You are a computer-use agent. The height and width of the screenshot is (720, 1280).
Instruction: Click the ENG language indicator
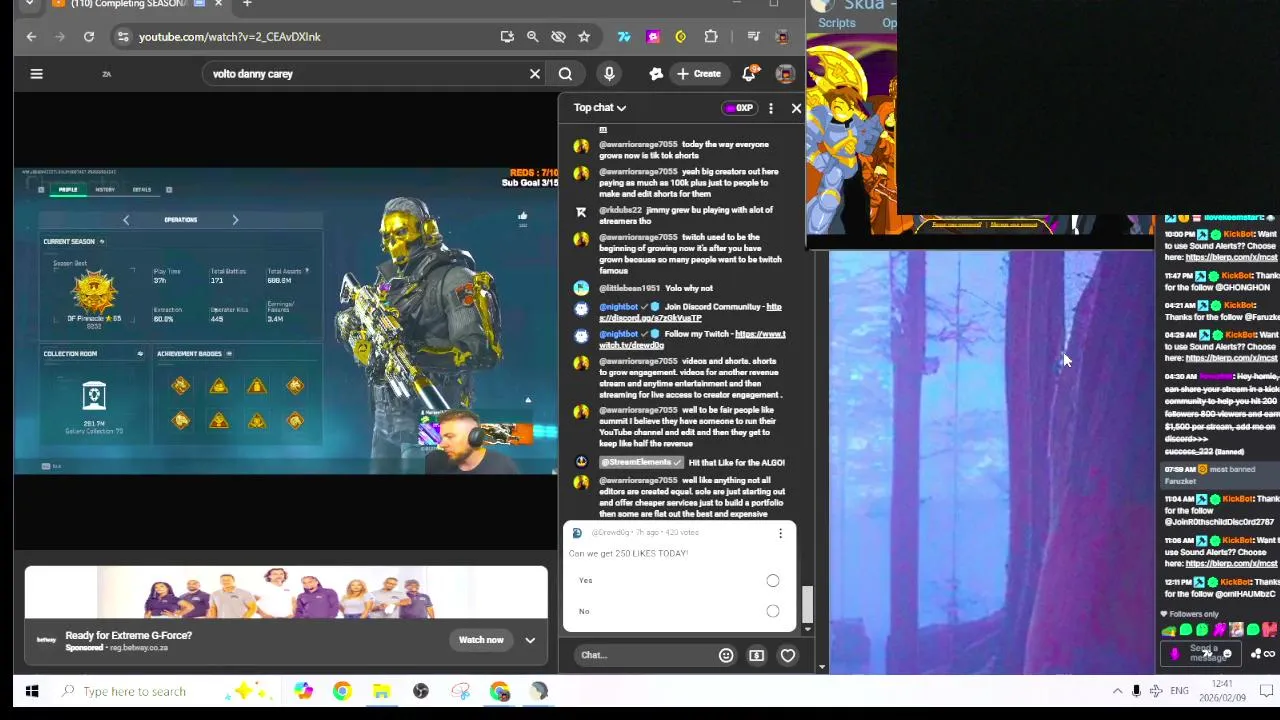(1180, 691)
